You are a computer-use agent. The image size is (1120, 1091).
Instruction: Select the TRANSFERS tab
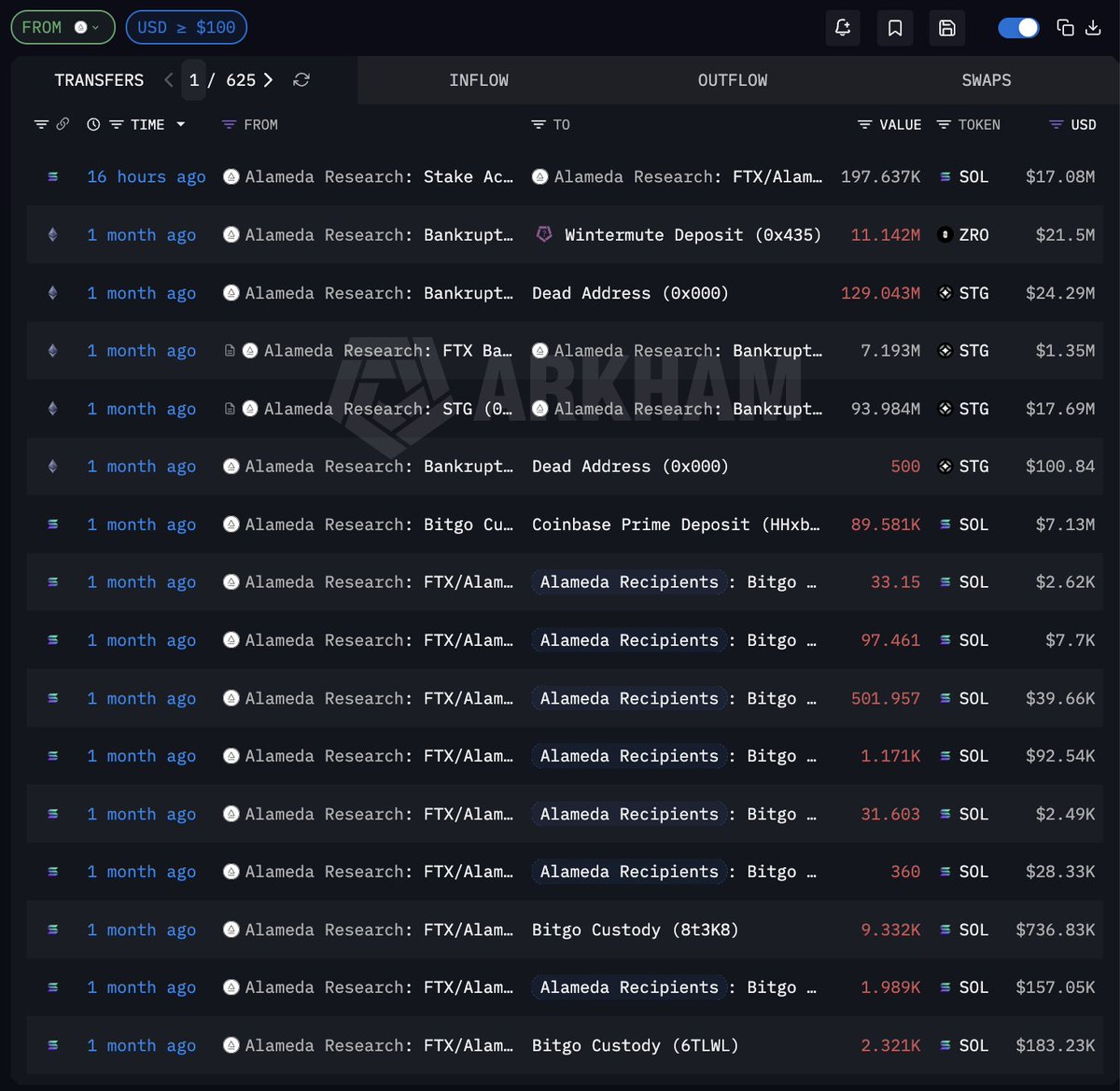tap(99, 80)
